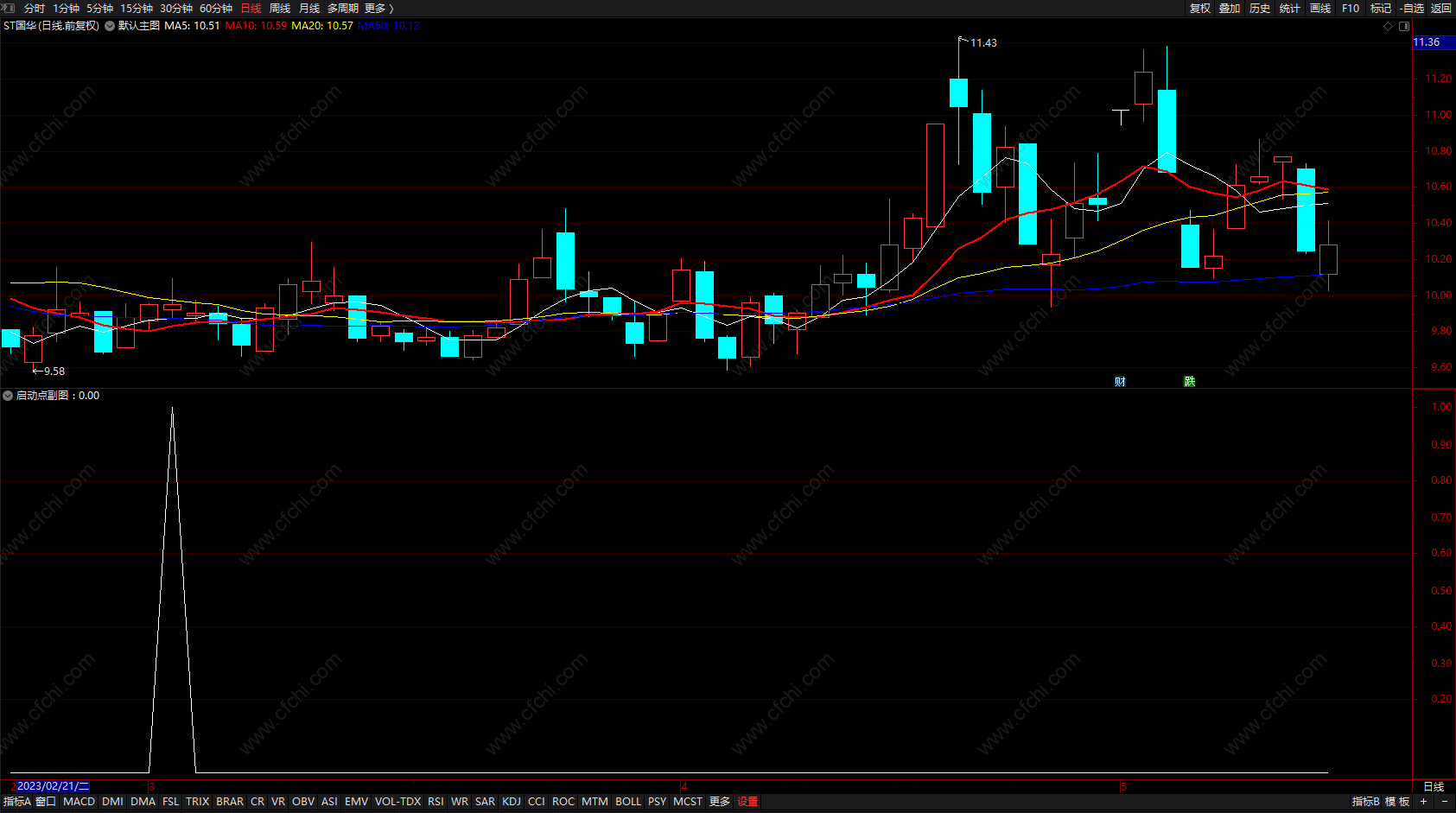
Task: Apply the EMV indicator
Action: tap(356, 802)
